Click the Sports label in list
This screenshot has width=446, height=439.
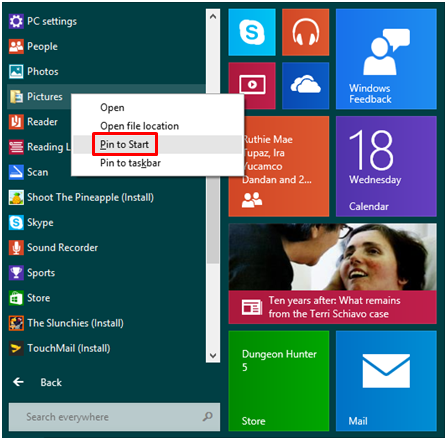click(x=41, y=273)
